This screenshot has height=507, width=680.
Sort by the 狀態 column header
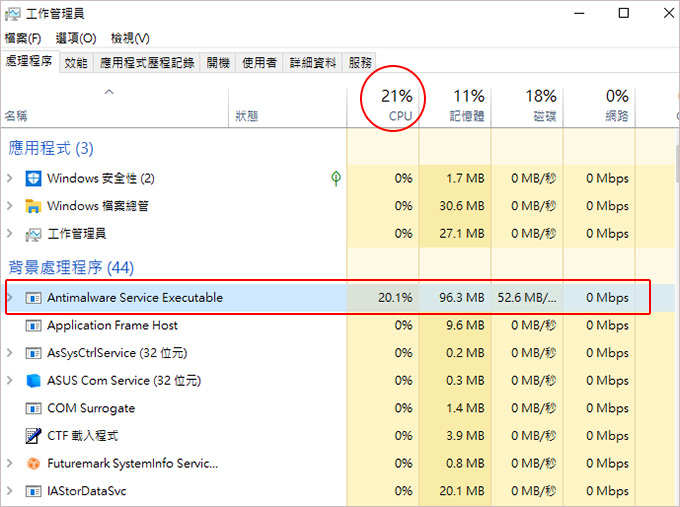(288, 107)
